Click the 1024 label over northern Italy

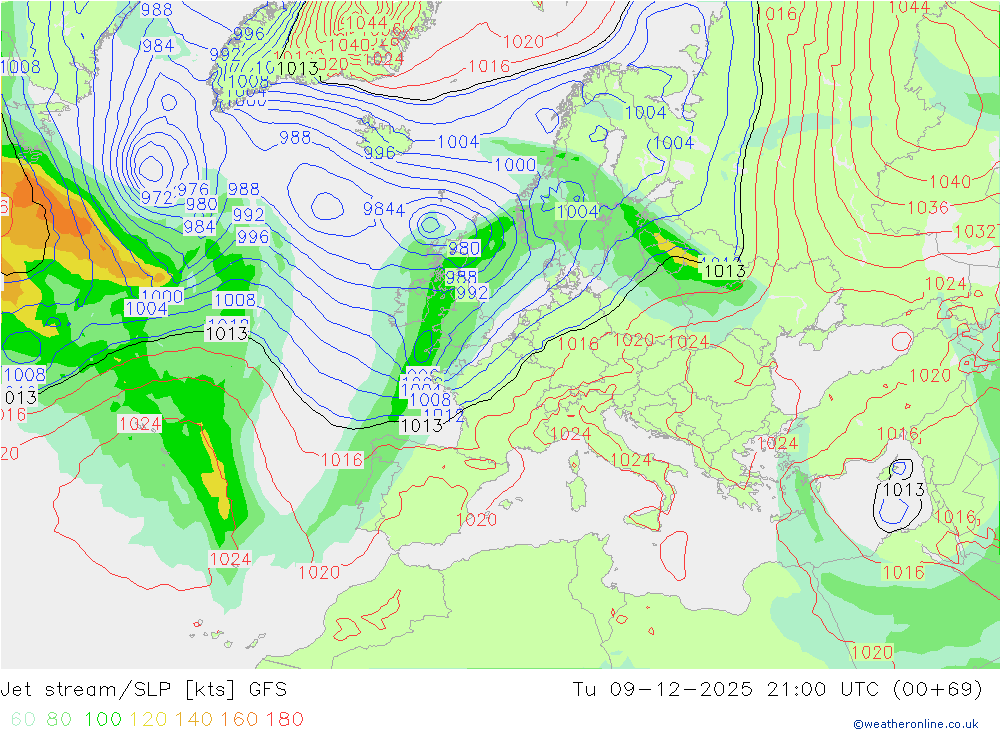[570, 434]
